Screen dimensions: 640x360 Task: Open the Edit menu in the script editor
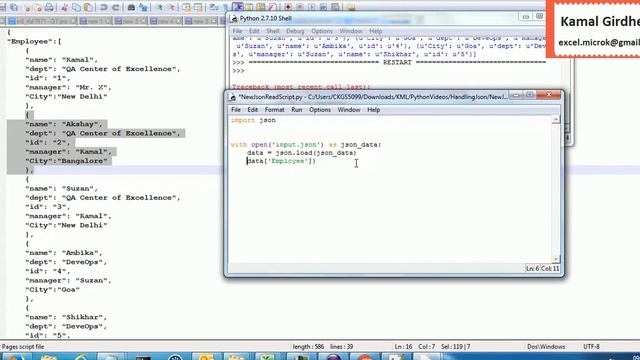point(252,110)
